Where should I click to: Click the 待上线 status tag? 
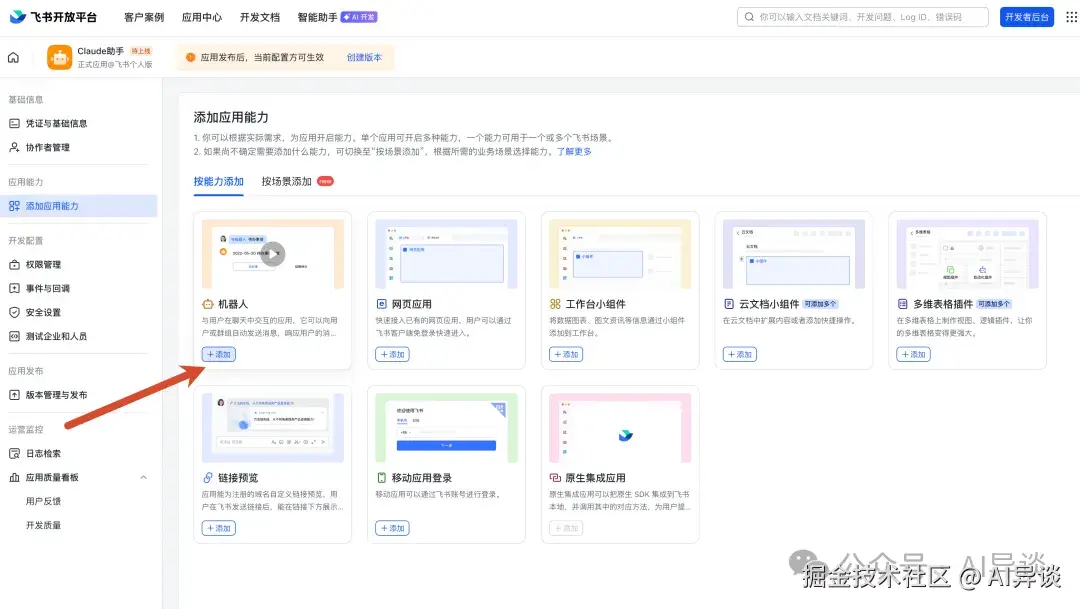141,51
